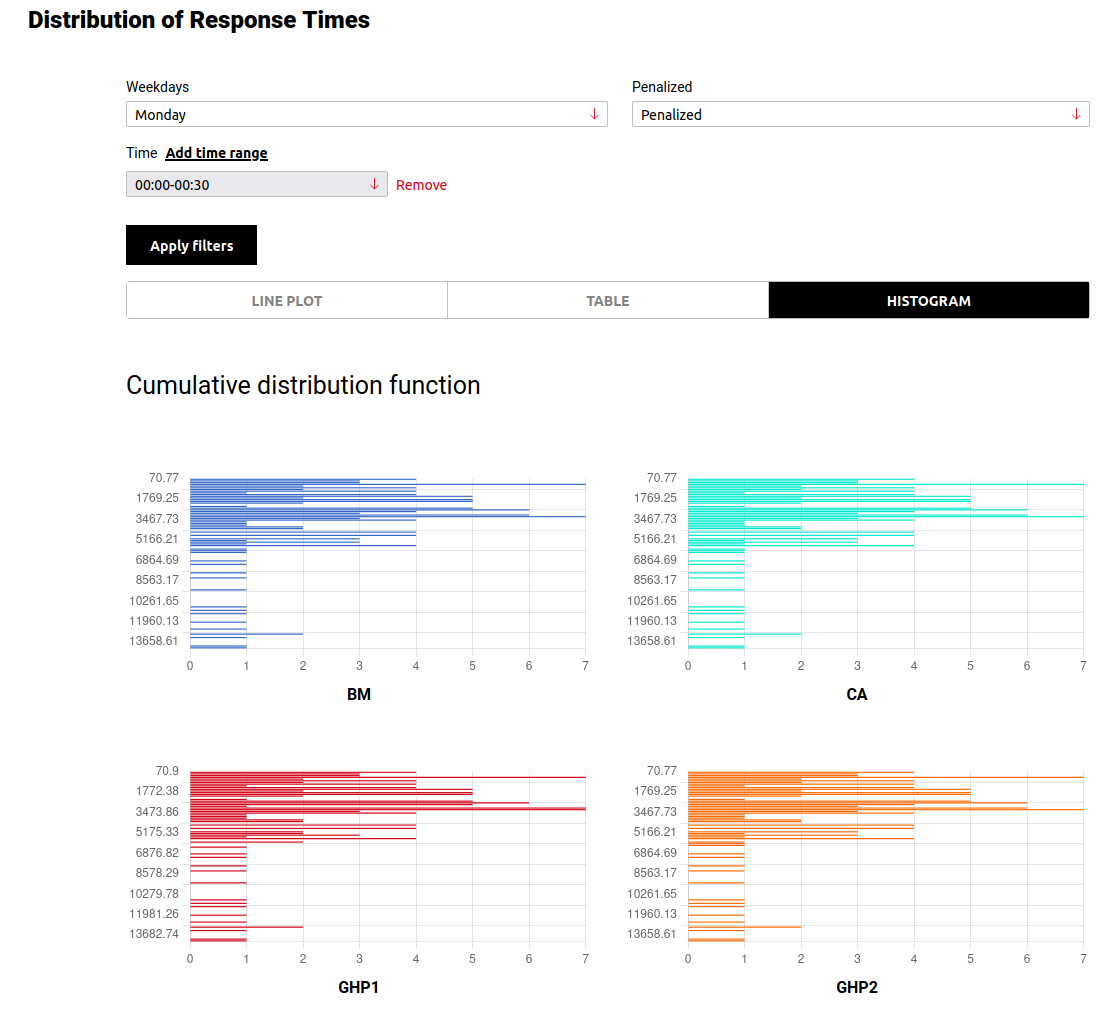Click the blue BM histogram chart
Screen dimensions: 1115x1028
387,563
